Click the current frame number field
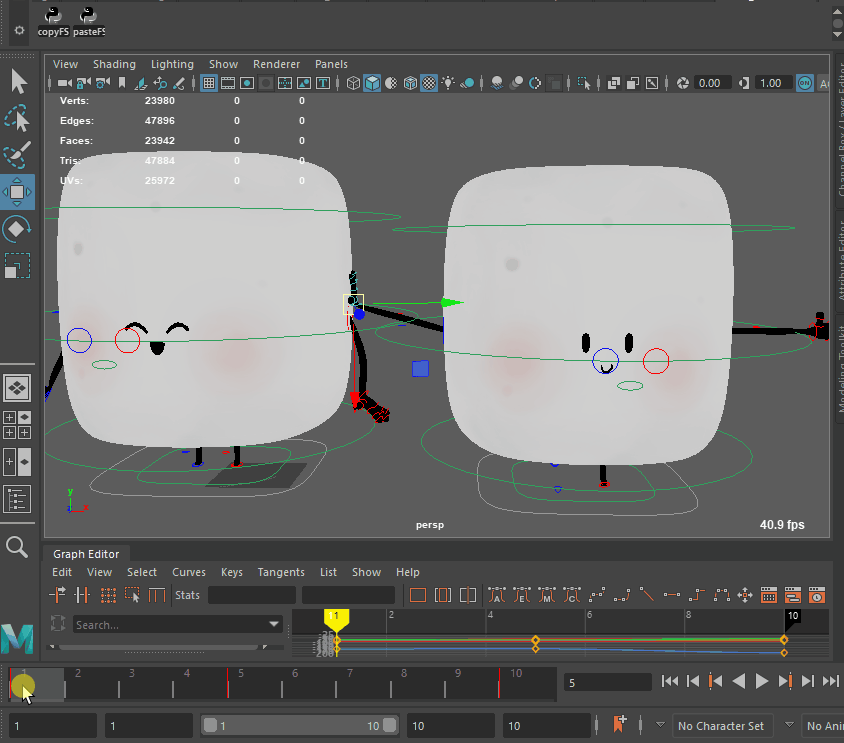Image resolution: width=844 pixels, height=743 pixels. pyautogui.click(x=605, y=682)
